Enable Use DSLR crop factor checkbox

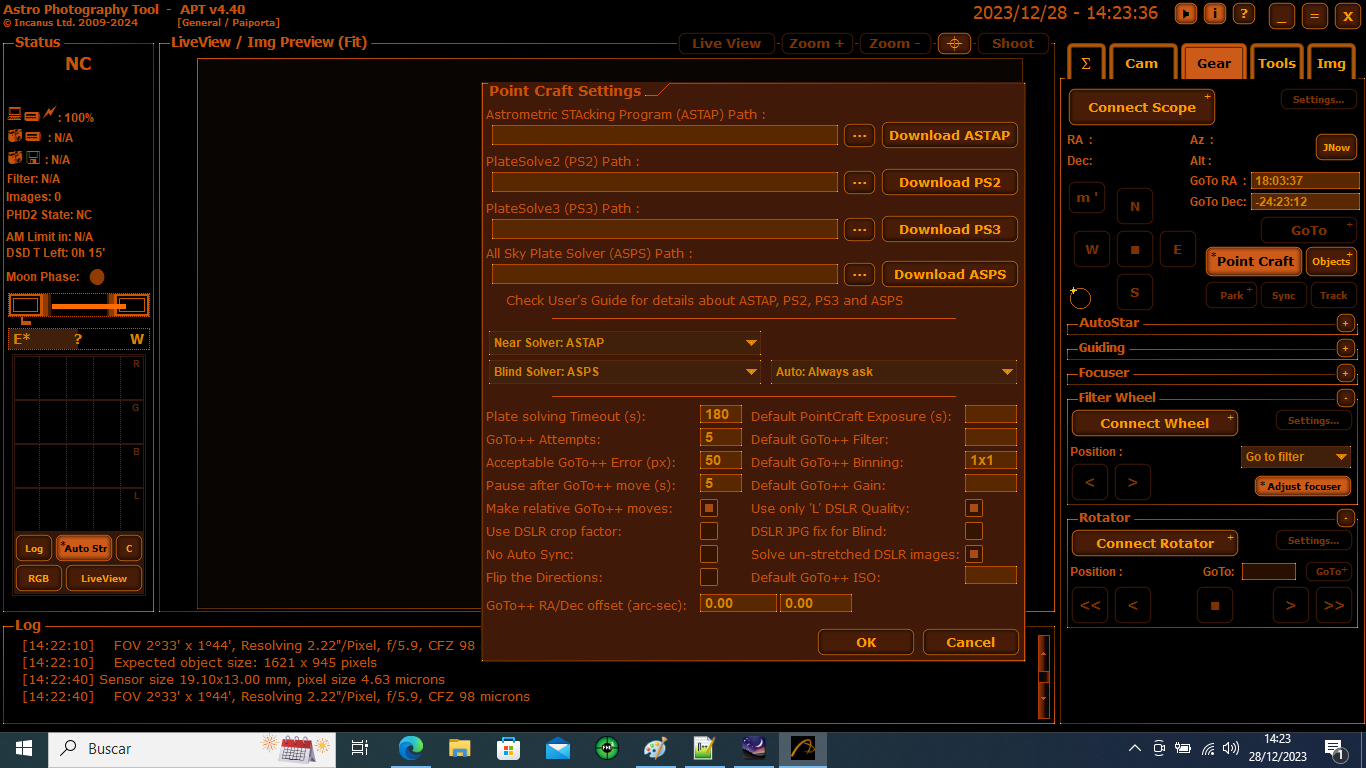pyautogui.click(x=709, y=531)
